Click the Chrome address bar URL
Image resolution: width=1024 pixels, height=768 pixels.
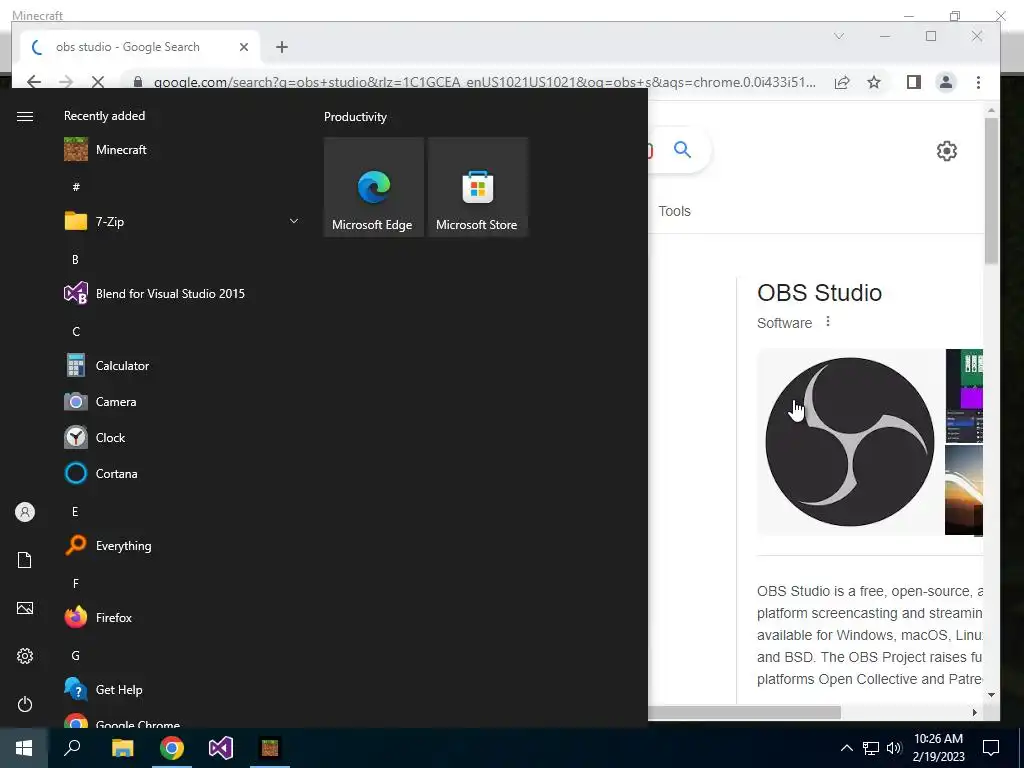point(485,82)
